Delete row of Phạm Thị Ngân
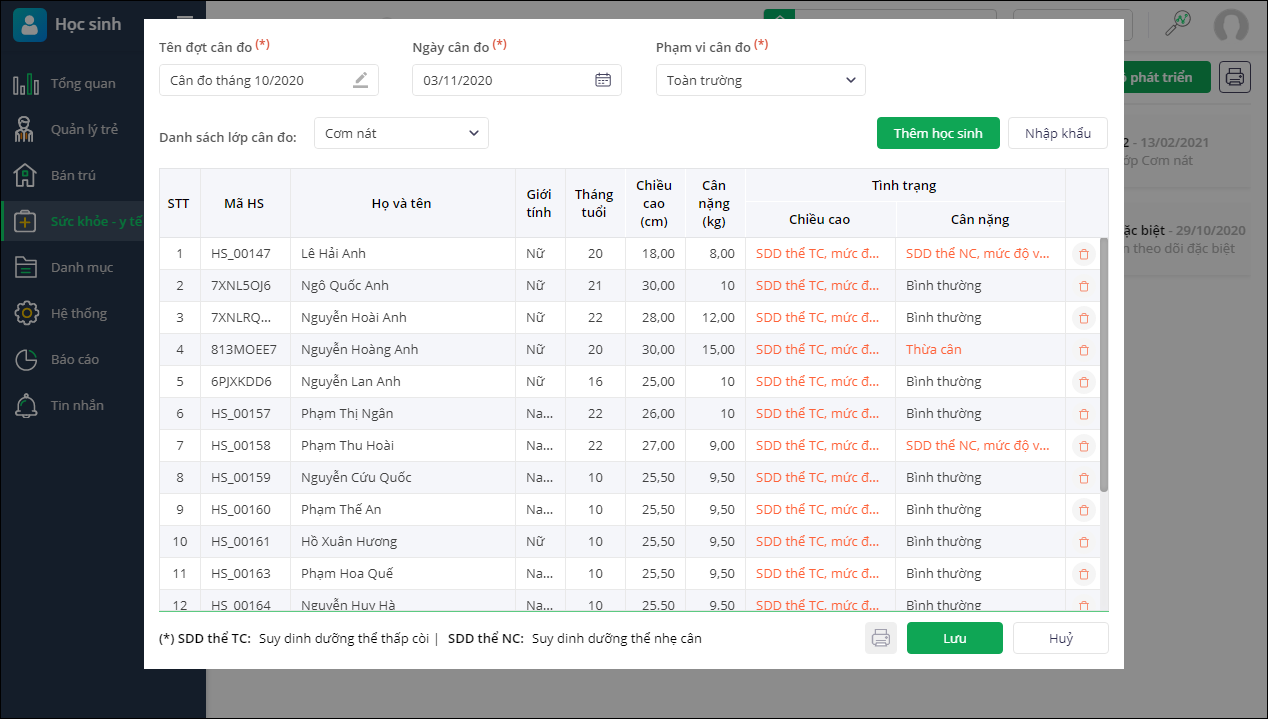The width and height of the screenshot is (1268, 719). tap(1083, 414)
